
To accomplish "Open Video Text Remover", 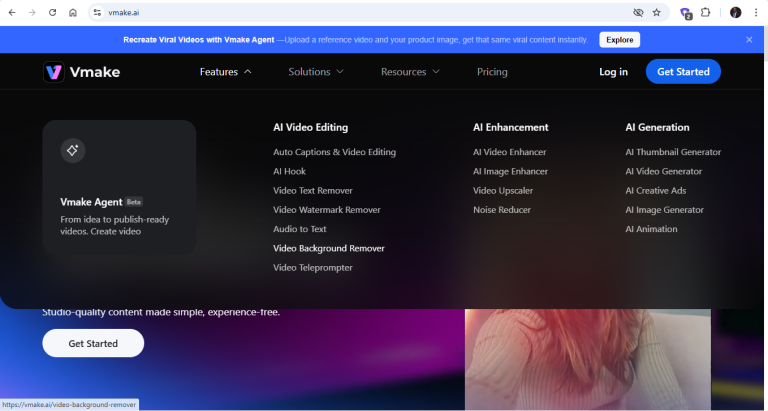I will (x=312, y=191).
